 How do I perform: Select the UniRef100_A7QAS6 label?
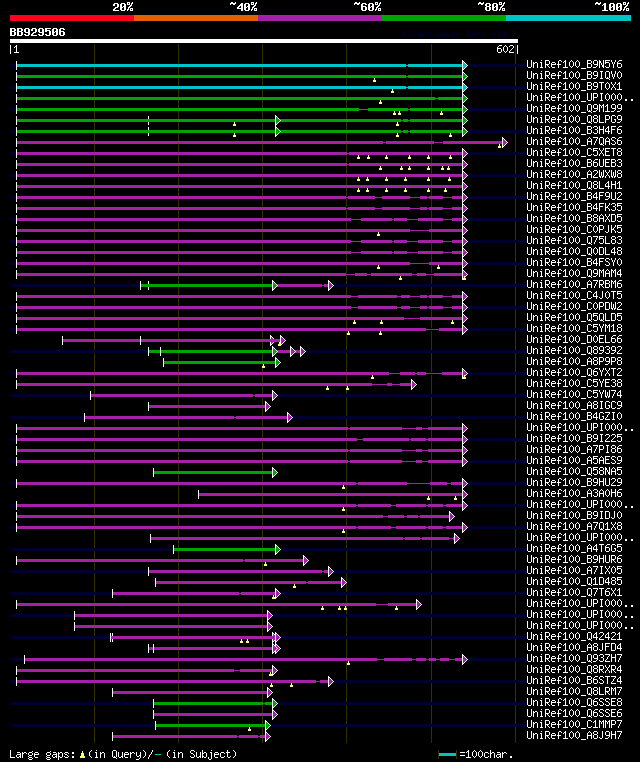click(x=574, y=141)
